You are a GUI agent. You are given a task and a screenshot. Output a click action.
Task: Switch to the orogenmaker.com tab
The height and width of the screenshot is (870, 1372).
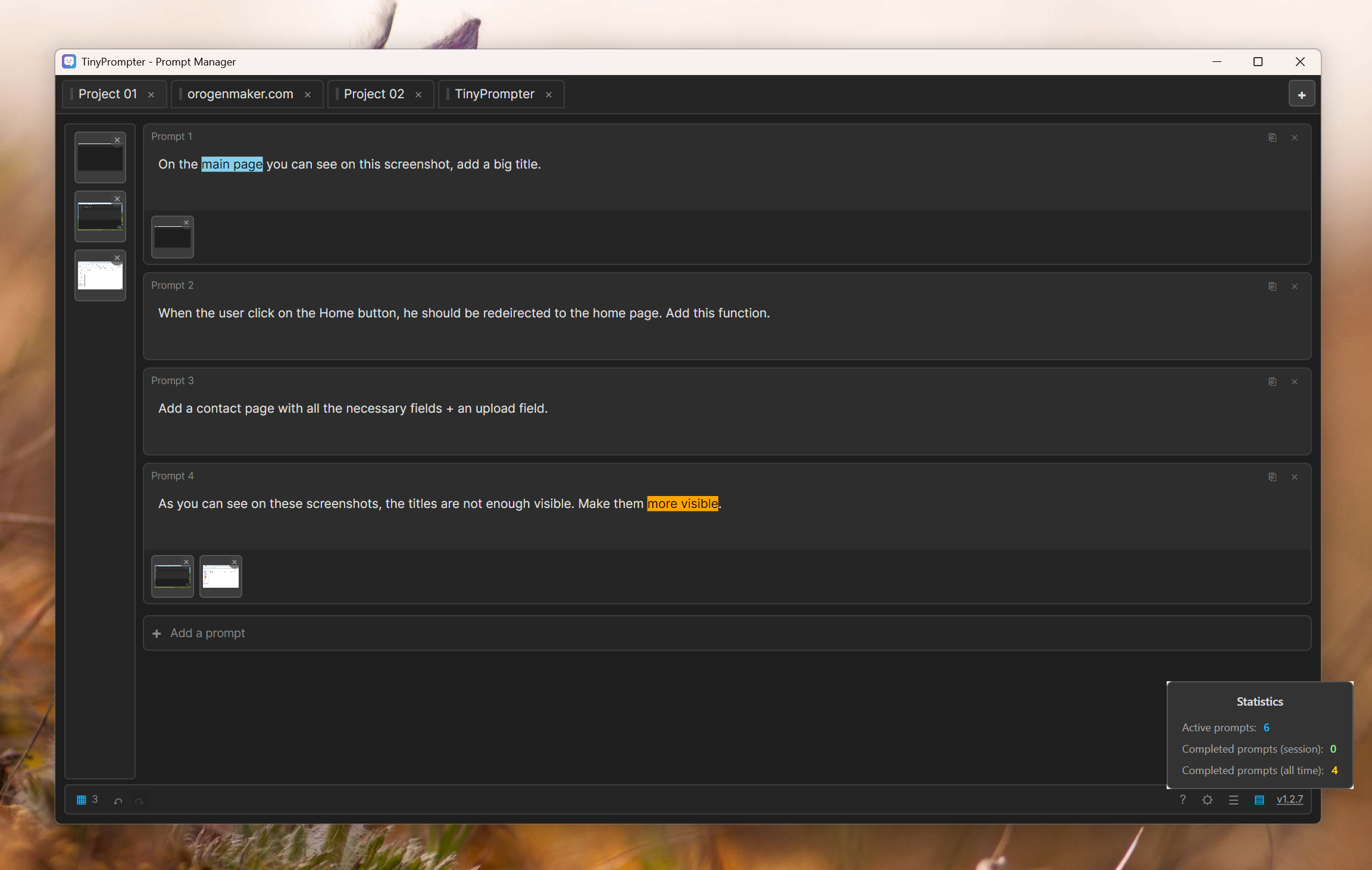click(240, 94)
